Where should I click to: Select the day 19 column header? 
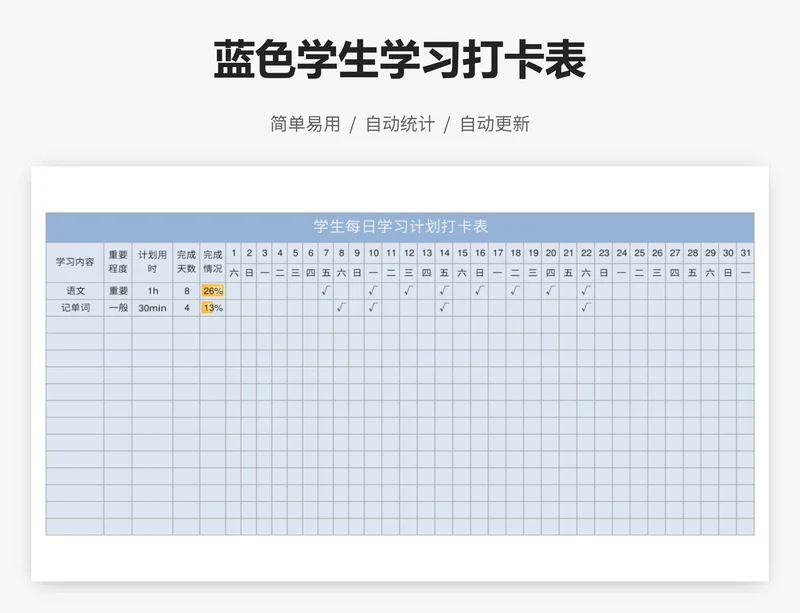click(x=533, y=253)
